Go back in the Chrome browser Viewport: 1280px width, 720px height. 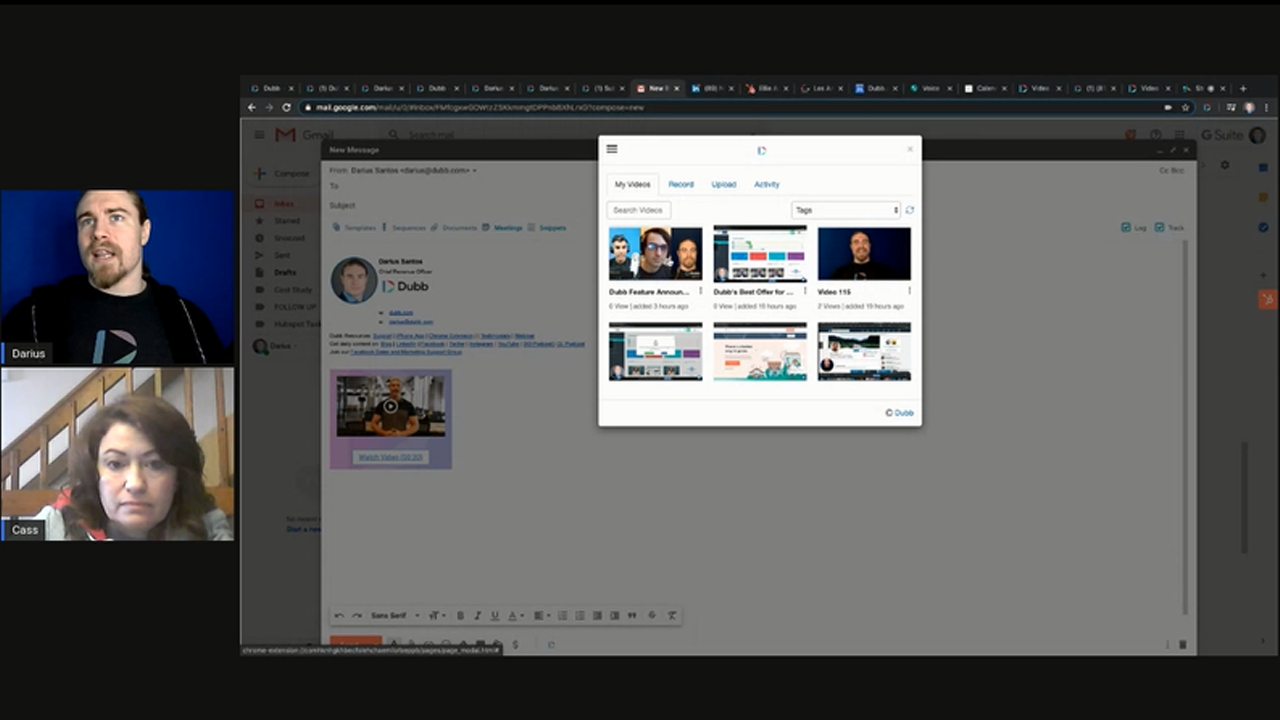coord(252,107)
